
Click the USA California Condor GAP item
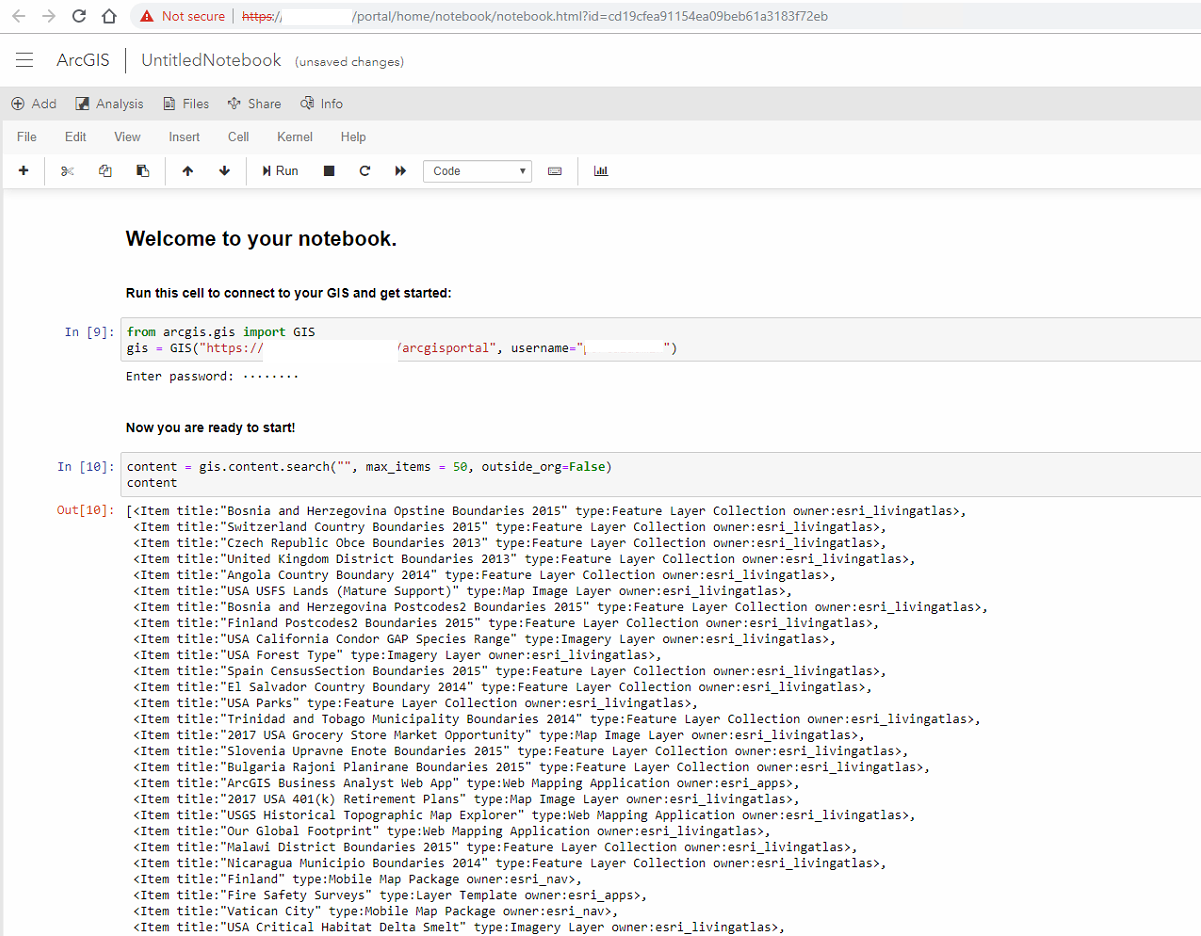tap(484, 639)
